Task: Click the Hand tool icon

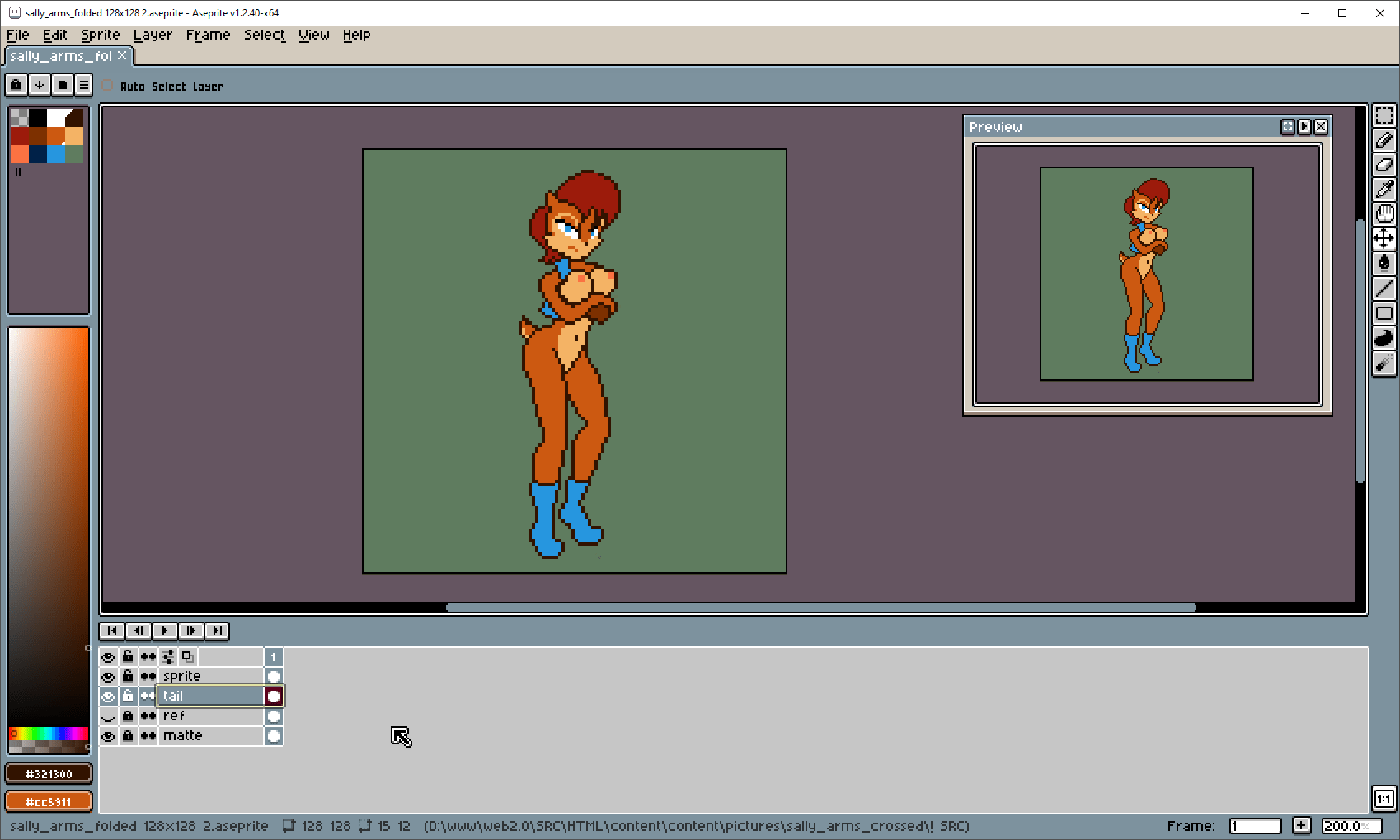Action: 1384,214
